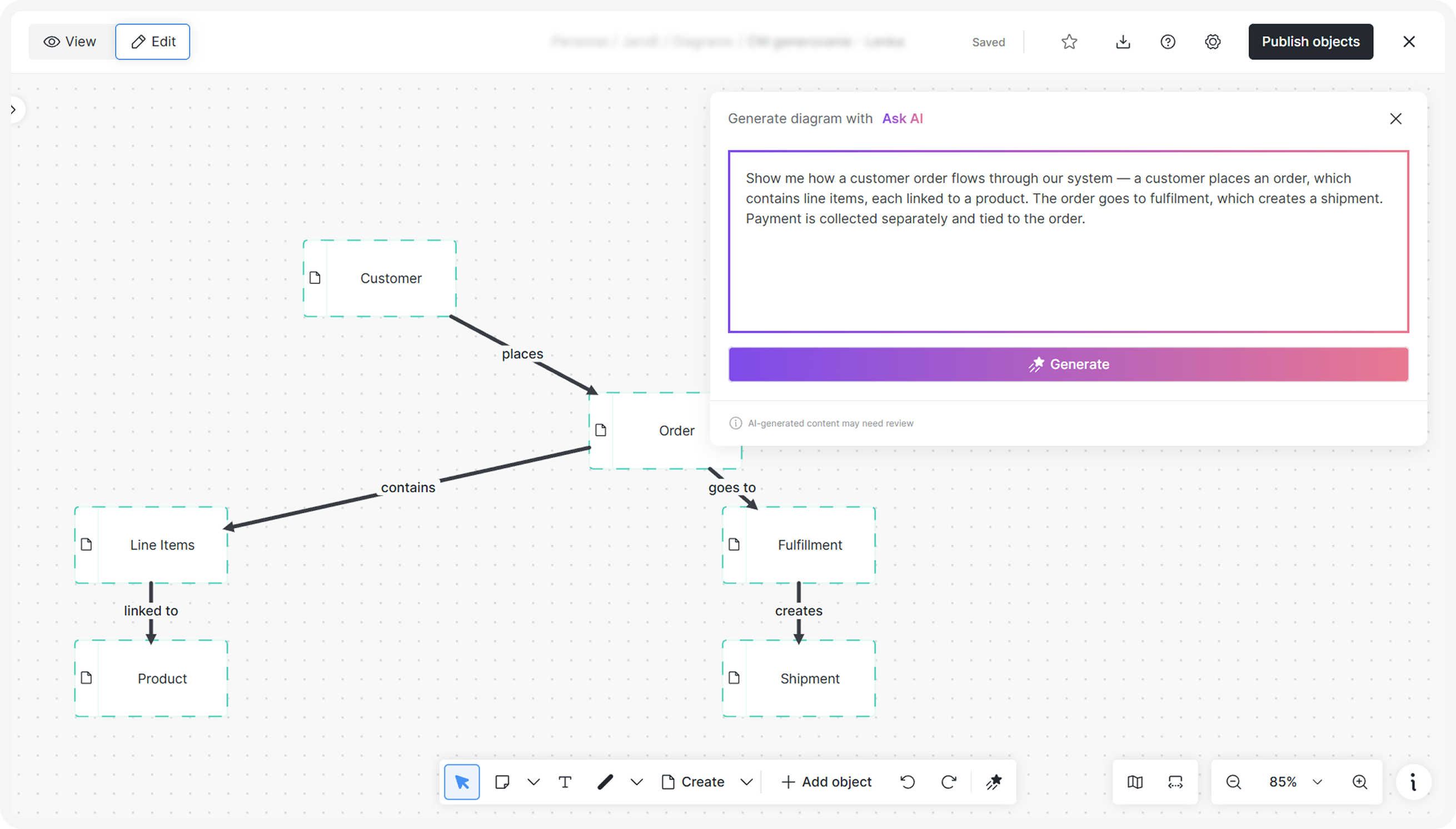The height and width of the screenshot is (829, 1456).
Task: Click the Generate button
Action: click(1068, 364)
